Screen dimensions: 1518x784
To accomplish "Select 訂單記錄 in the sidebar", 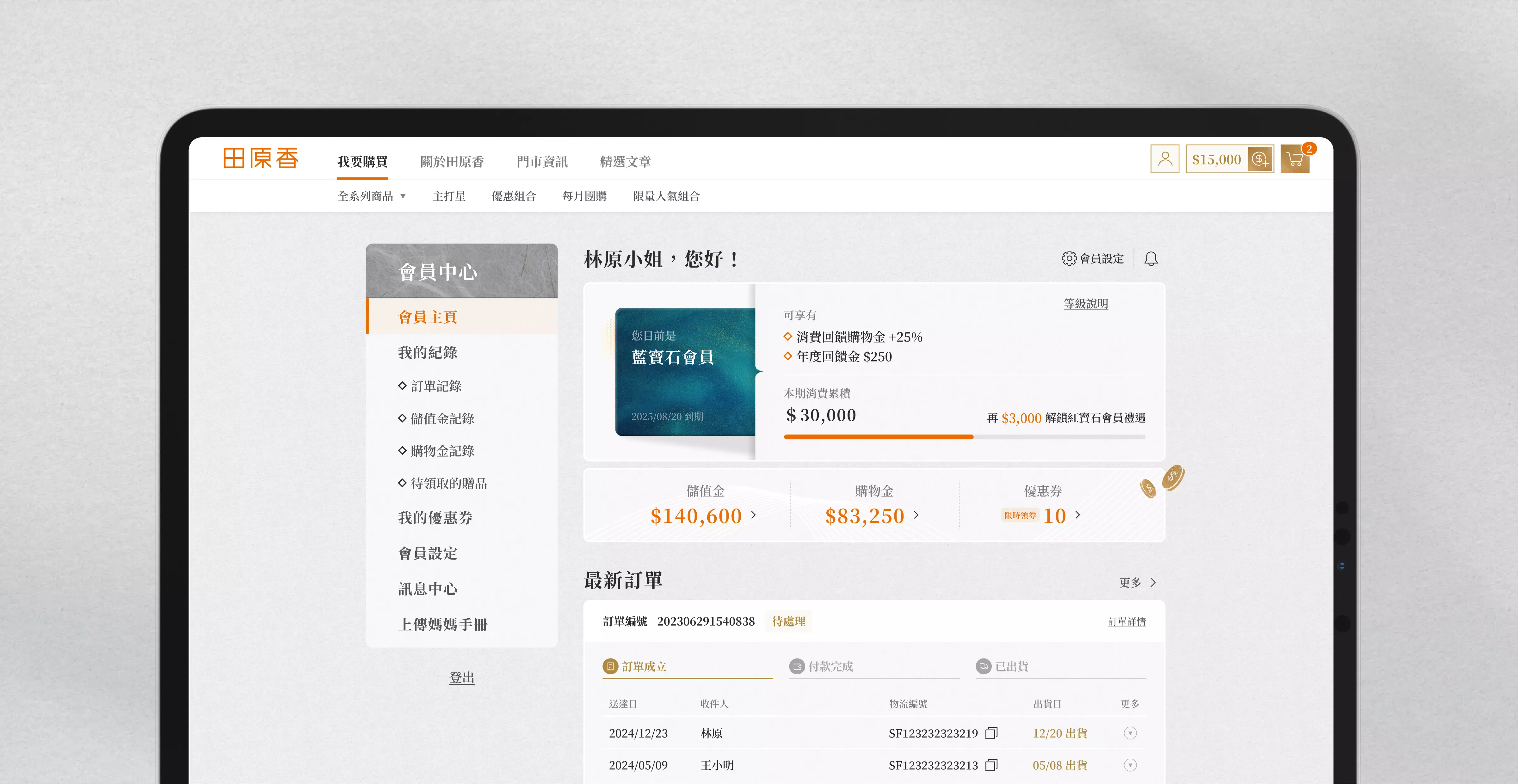I will pyautogui.click(x=435, y=386).
